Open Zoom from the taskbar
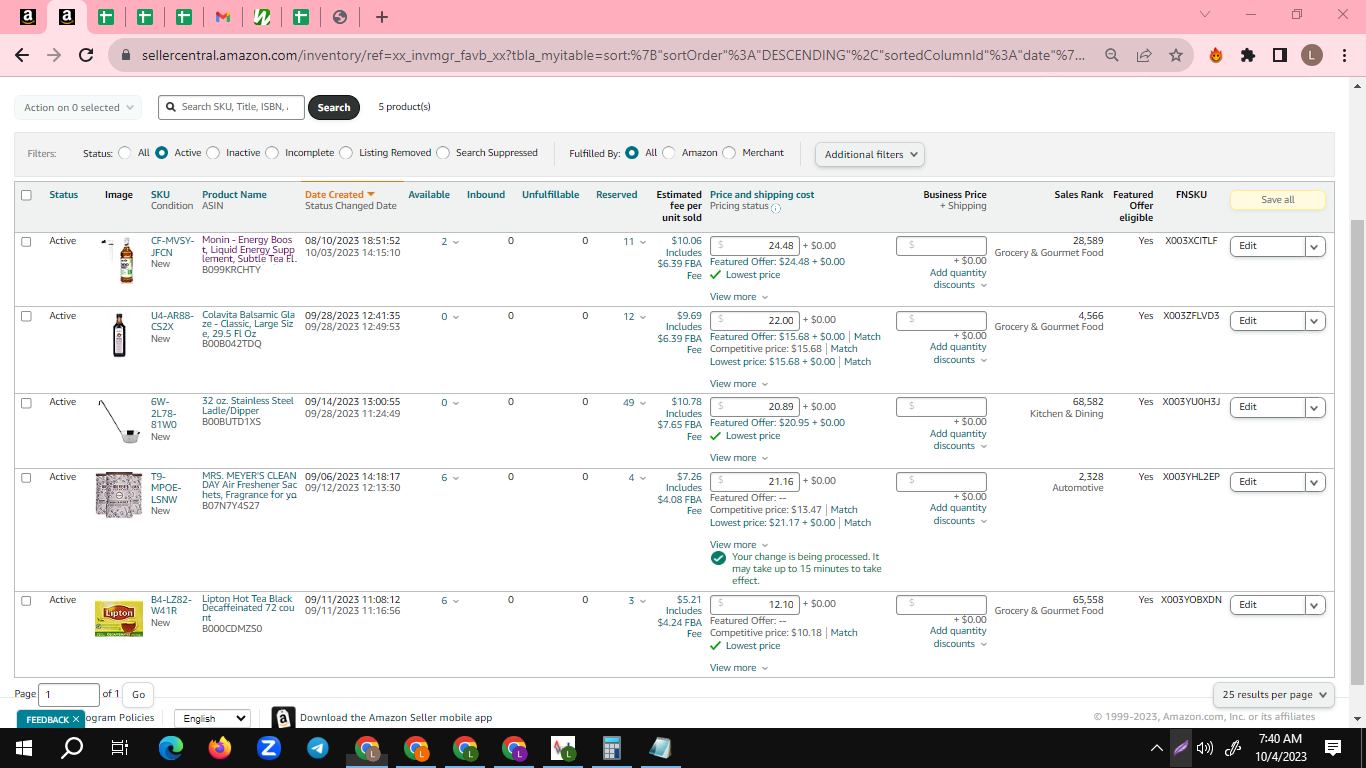This screenshot has height=768, width=1366. tap(268, 747)
